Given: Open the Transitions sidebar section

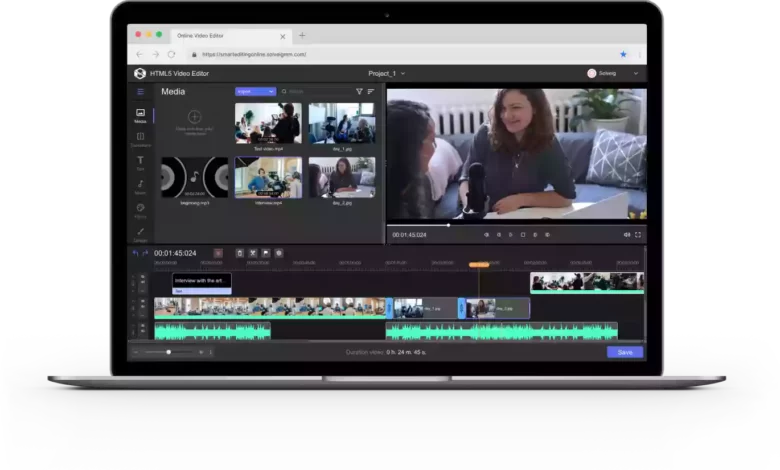Looking at the screenshot, I should pos(140,139).
